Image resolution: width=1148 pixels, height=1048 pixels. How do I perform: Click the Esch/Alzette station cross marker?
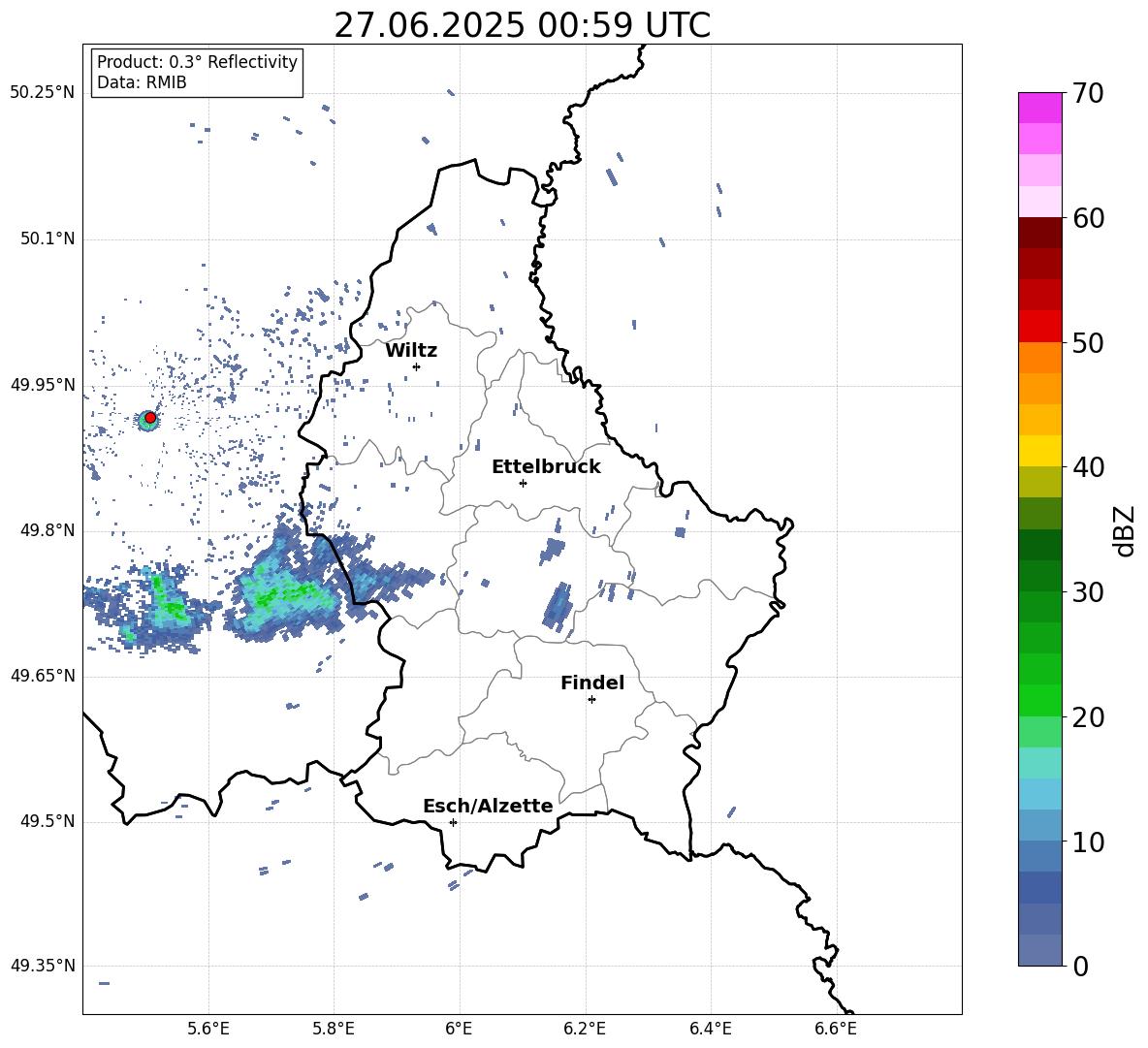[453, 822]
